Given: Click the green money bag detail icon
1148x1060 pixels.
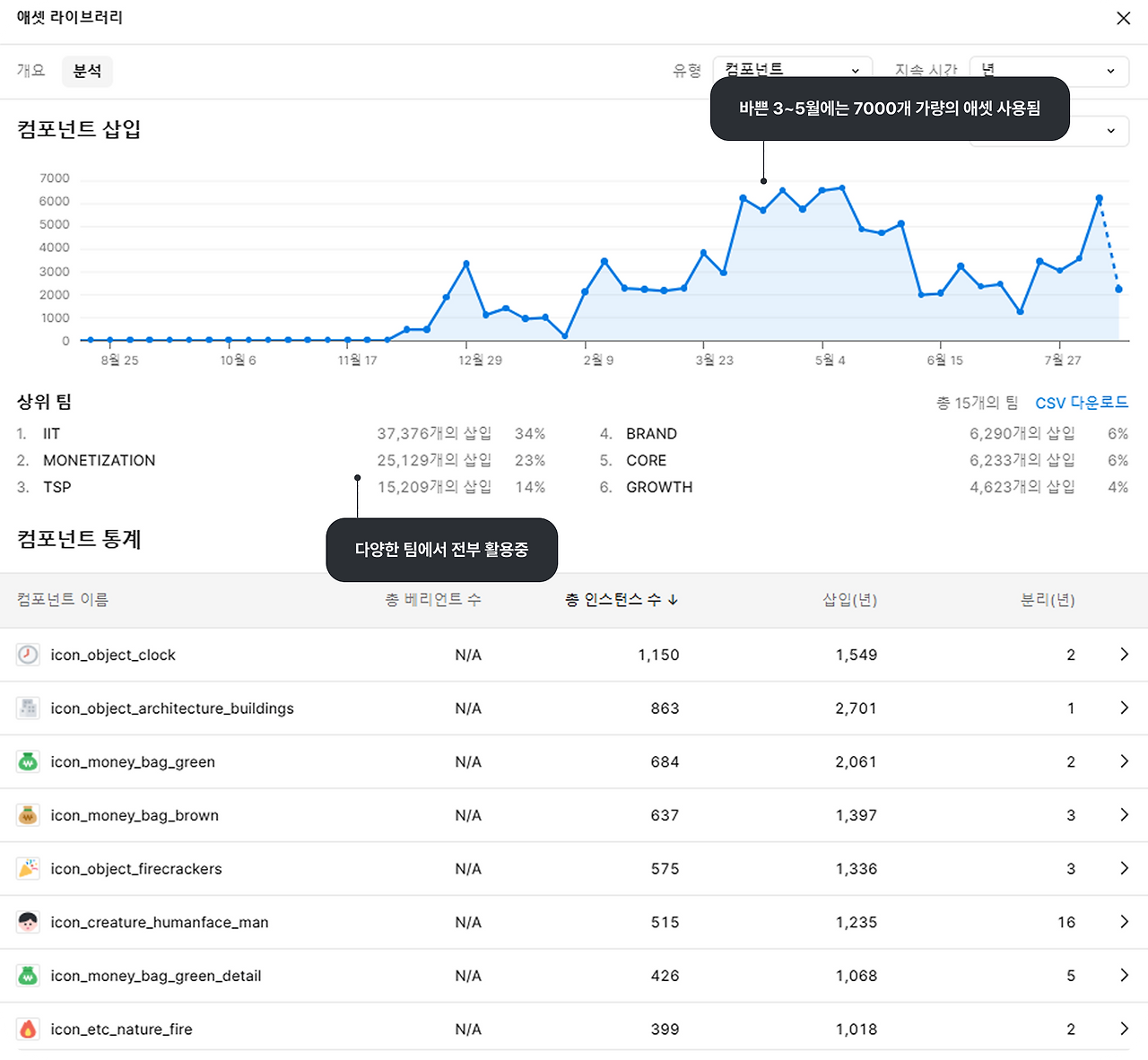Looking at the screenshot, I should pyautogui.click(x=28, y=976).
